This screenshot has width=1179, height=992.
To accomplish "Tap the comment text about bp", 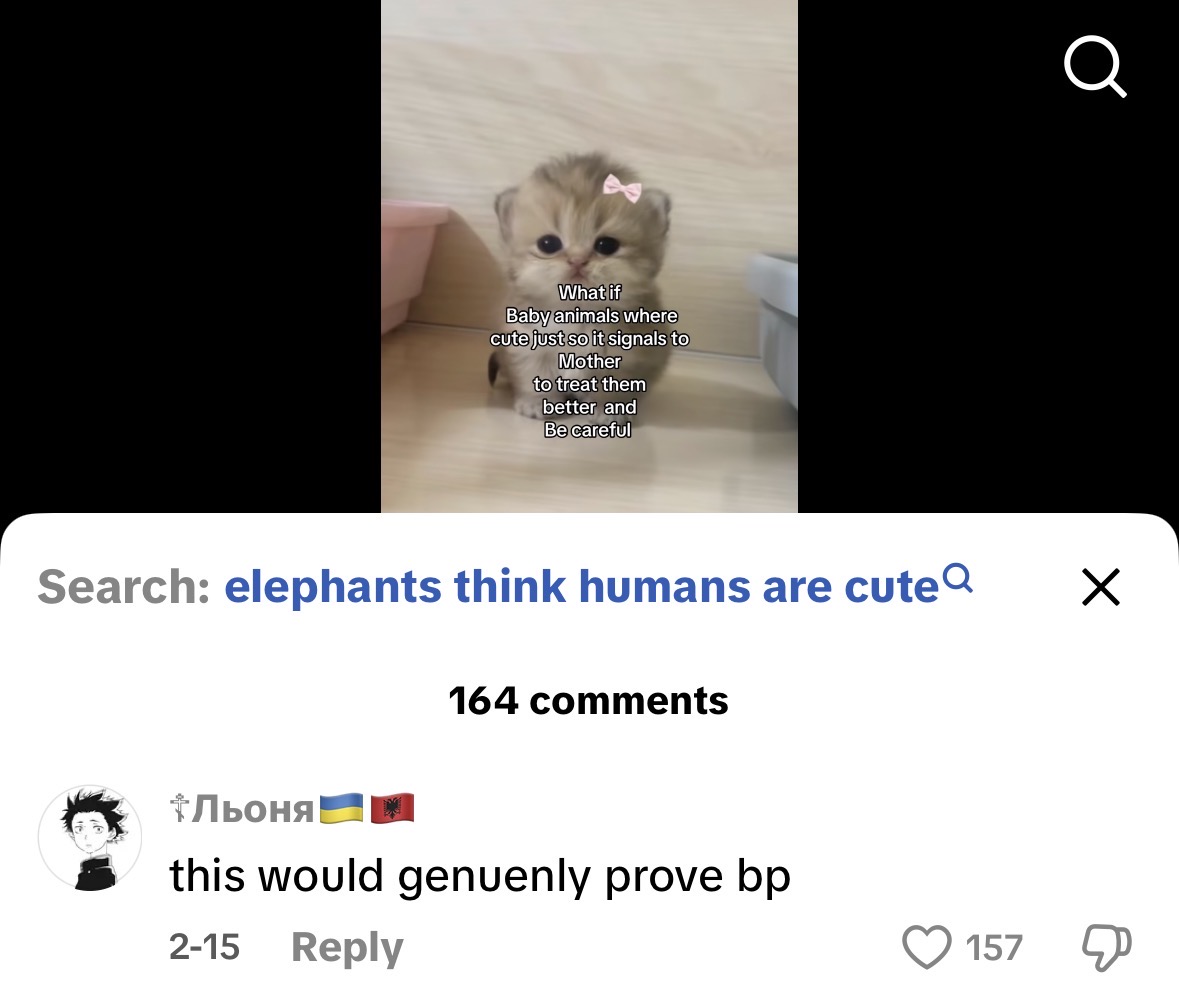I will coord(480,877).
